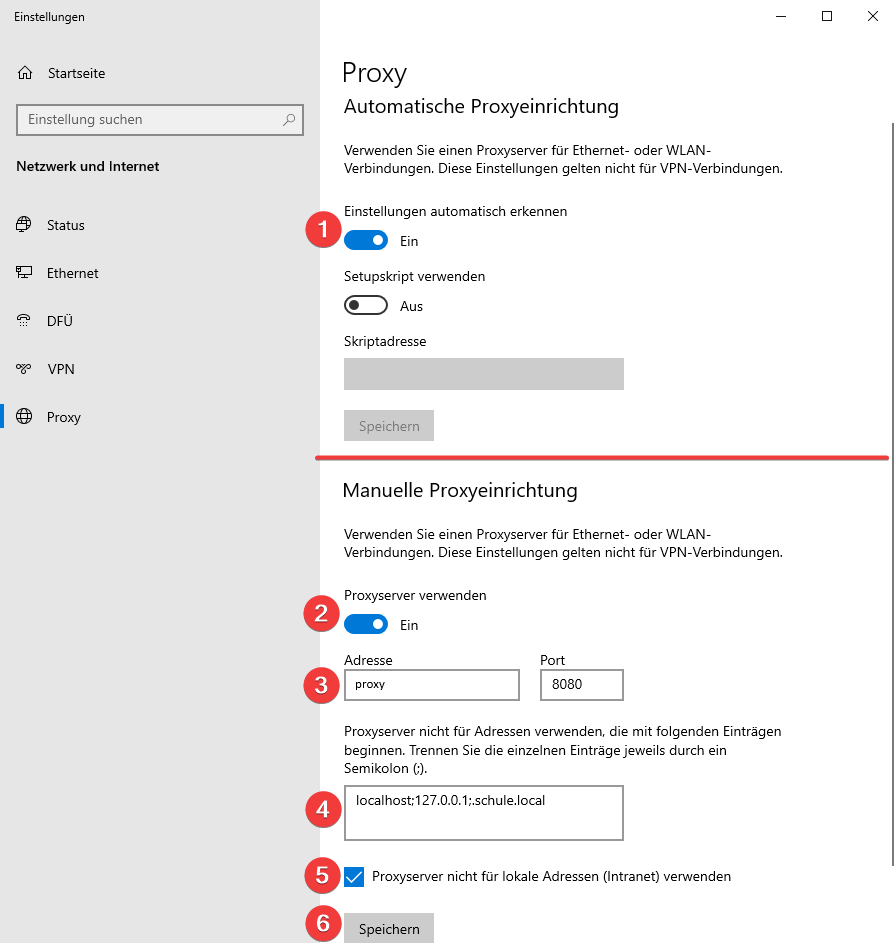Click the Status globe icon
The height and width of the screenshot is (943, 896).
[x=24, y=225]
